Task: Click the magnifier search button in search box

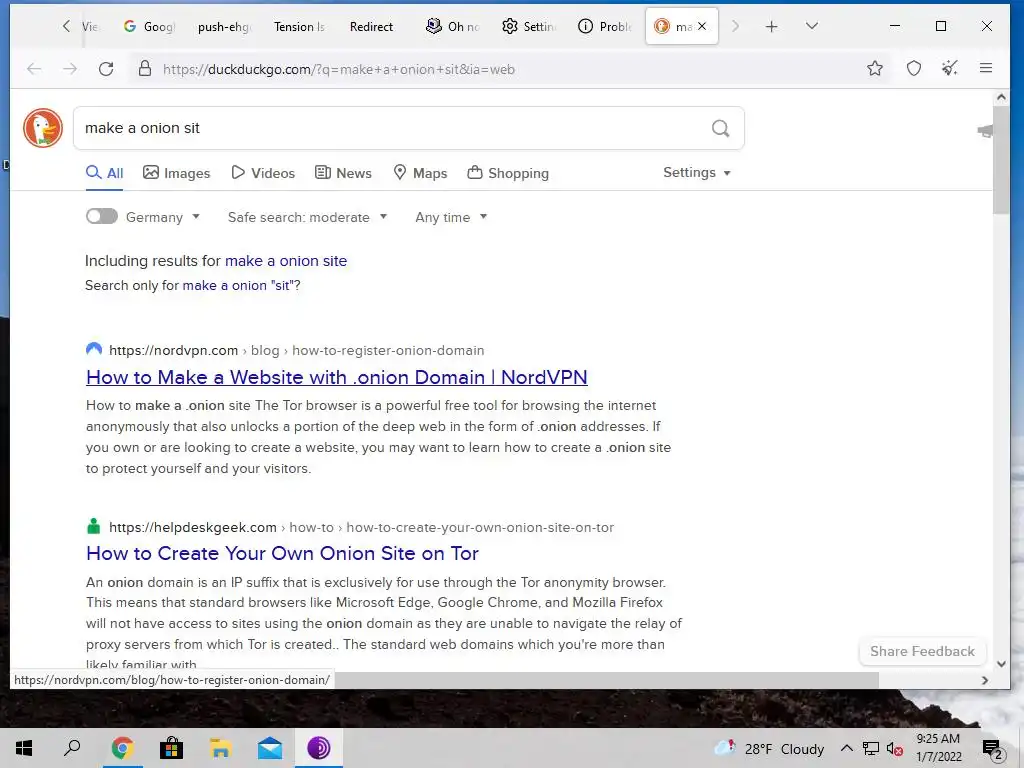Action: [720, 128]
